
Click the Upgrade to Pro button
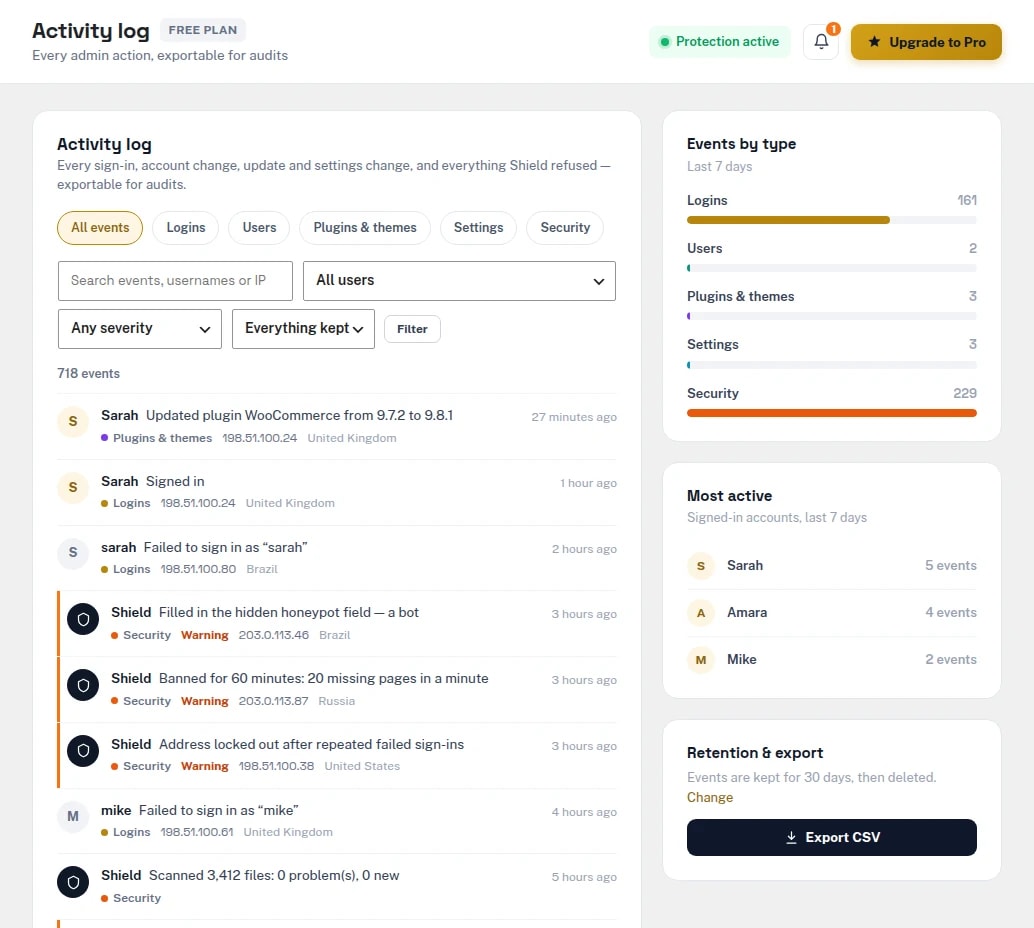(926, 42)
